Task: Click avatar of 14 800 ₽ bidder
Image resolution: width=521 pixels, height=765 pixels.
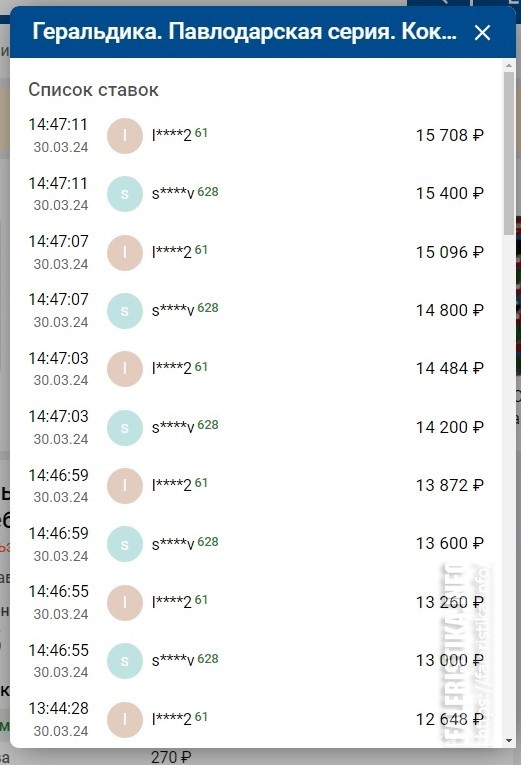Action: click(x=125, y=311)
